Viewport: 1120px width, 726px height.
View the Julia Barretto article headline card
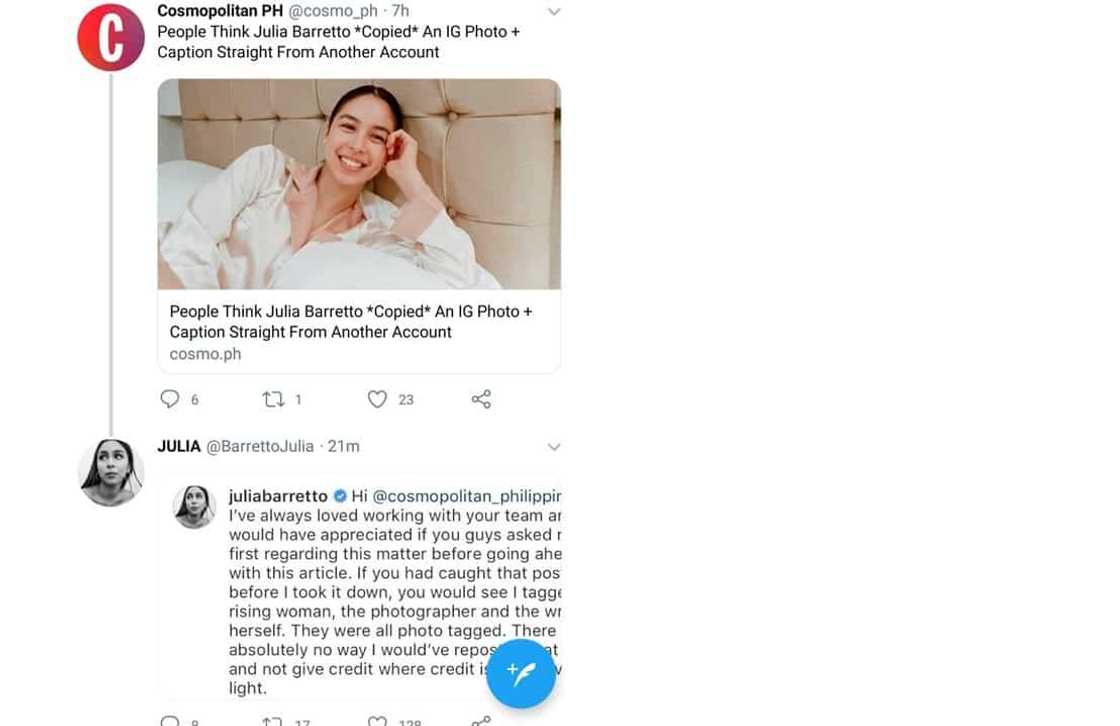pyautogui.click(x=350, y=321)
